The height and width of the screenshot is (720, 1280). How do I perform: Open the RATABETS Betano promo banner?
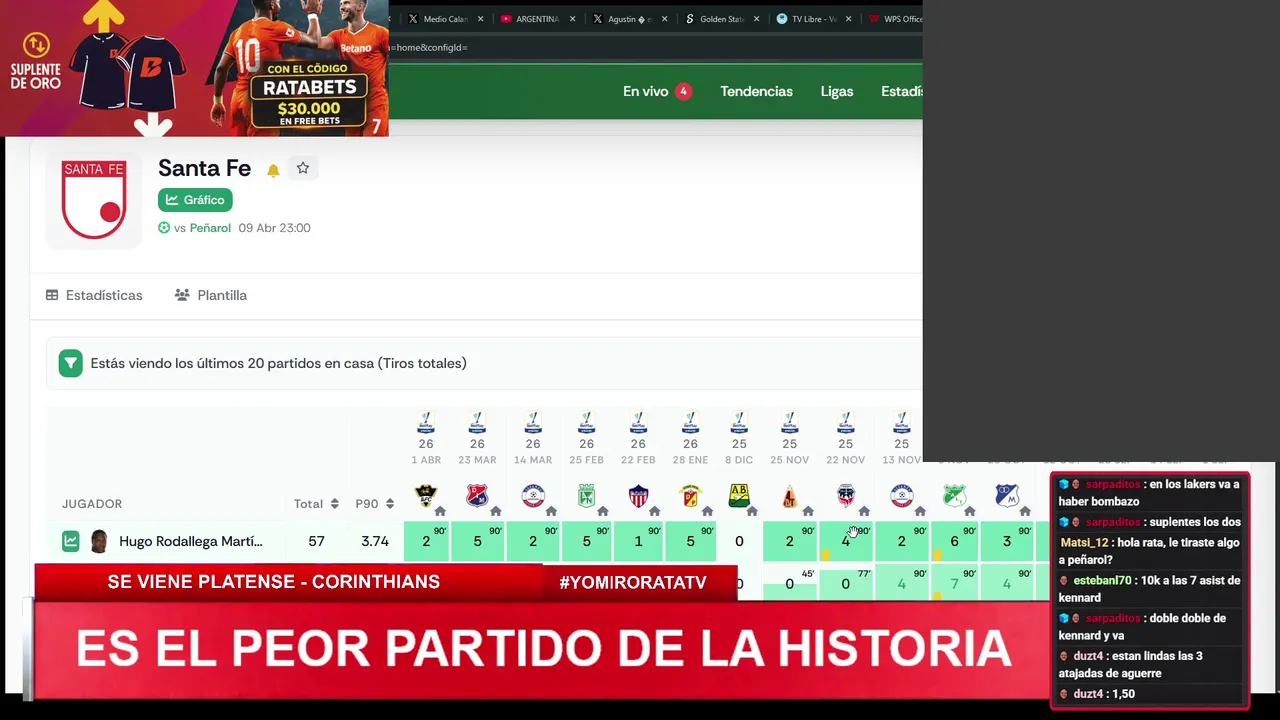click(194, 68)
